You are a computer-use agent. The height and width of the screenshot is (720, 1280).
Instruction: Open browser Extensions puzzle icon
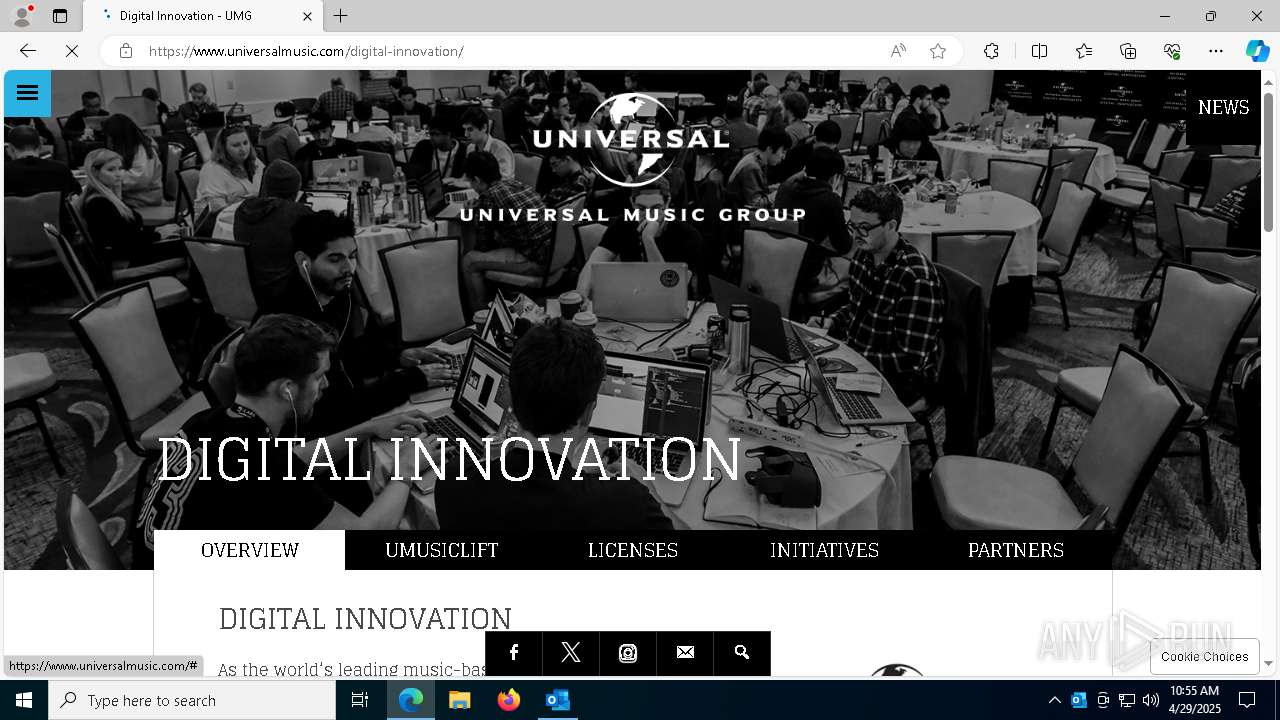point(991,51)
